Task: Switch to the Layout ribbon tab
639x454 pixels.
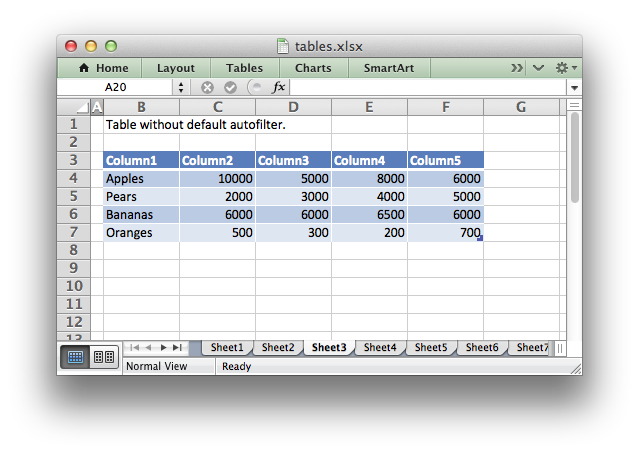Action: (x=176, y=68)
